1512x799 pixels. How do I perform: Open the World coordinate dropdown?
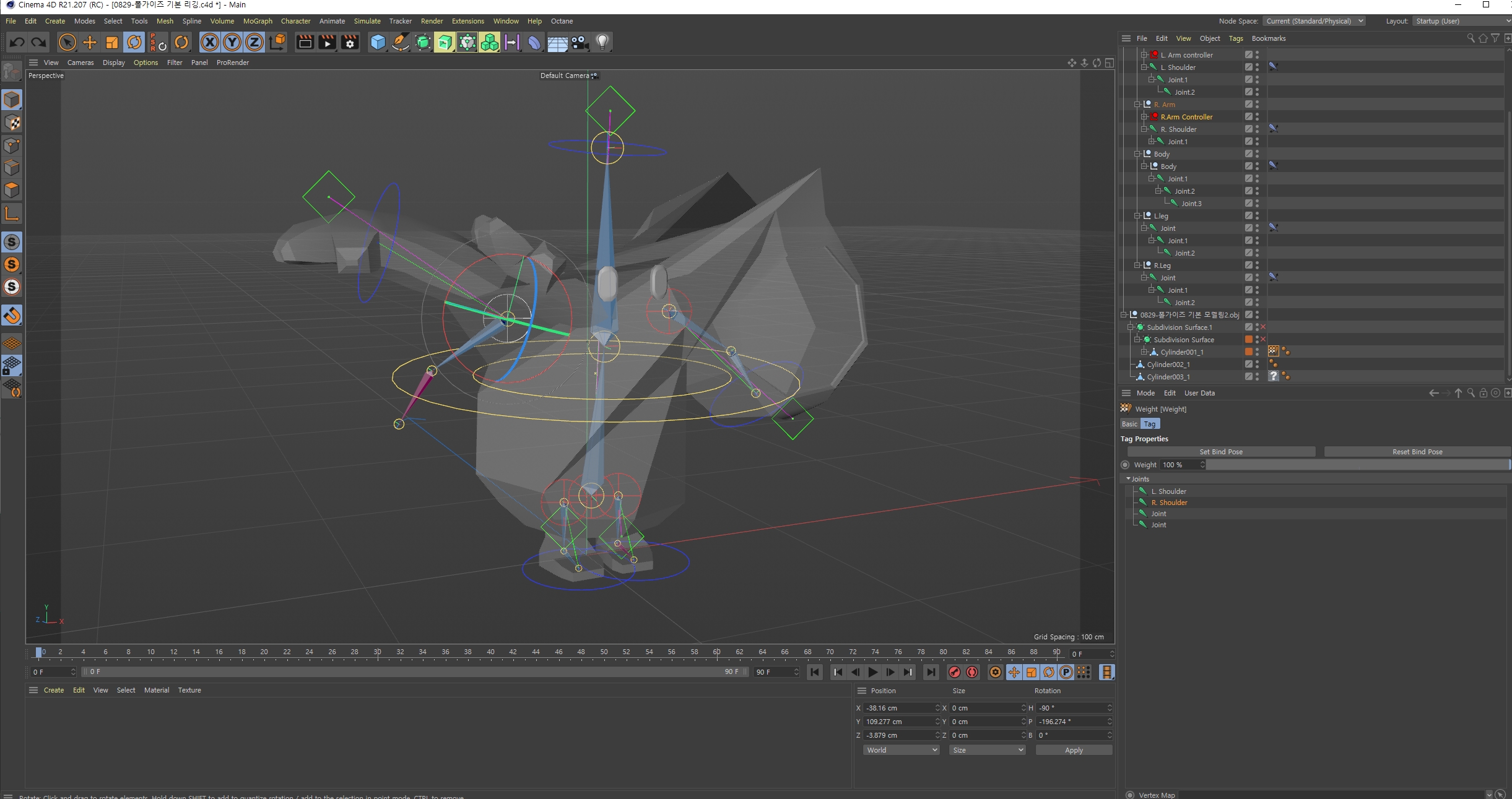pyautogui.click(x=901, y=750)
